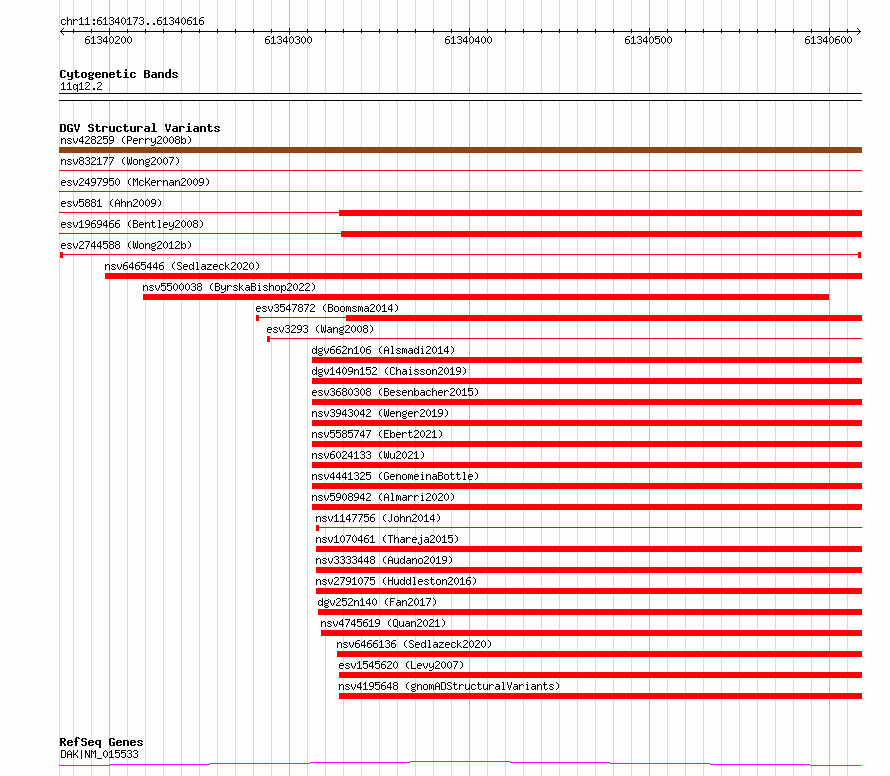The width and height of the screenshot is (890, 776).
Task: Select the DGV Structural Variants track title
Action: [140, 128]
